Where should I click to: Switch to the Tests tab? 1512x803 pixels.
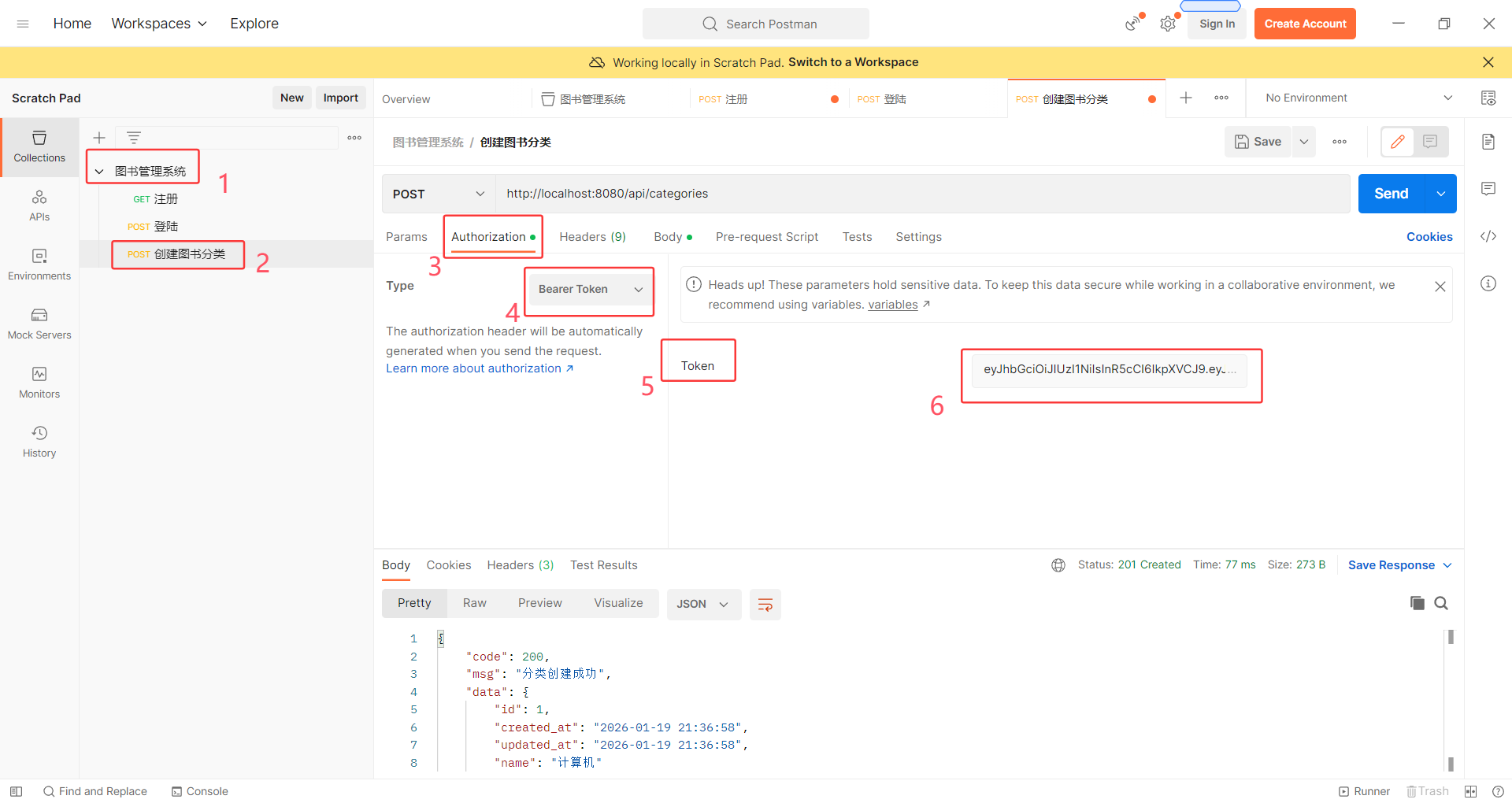tap(857, 237)
